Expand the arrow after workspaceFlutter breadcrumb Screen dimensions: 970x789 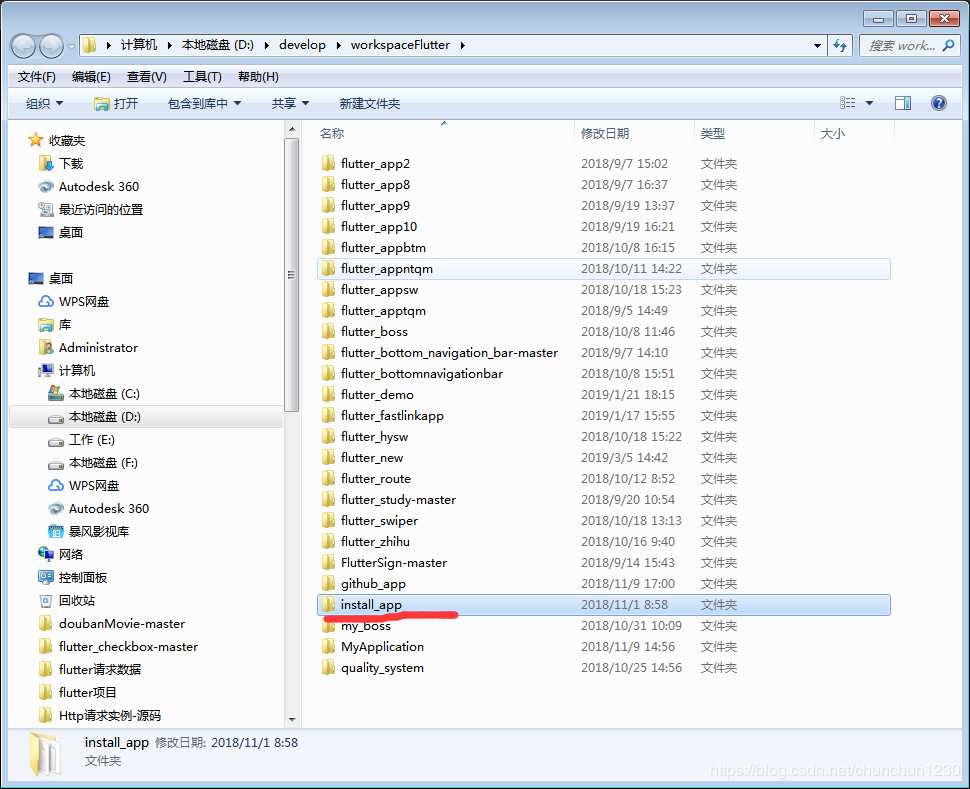pyautogui.click(x=462, y=45)
